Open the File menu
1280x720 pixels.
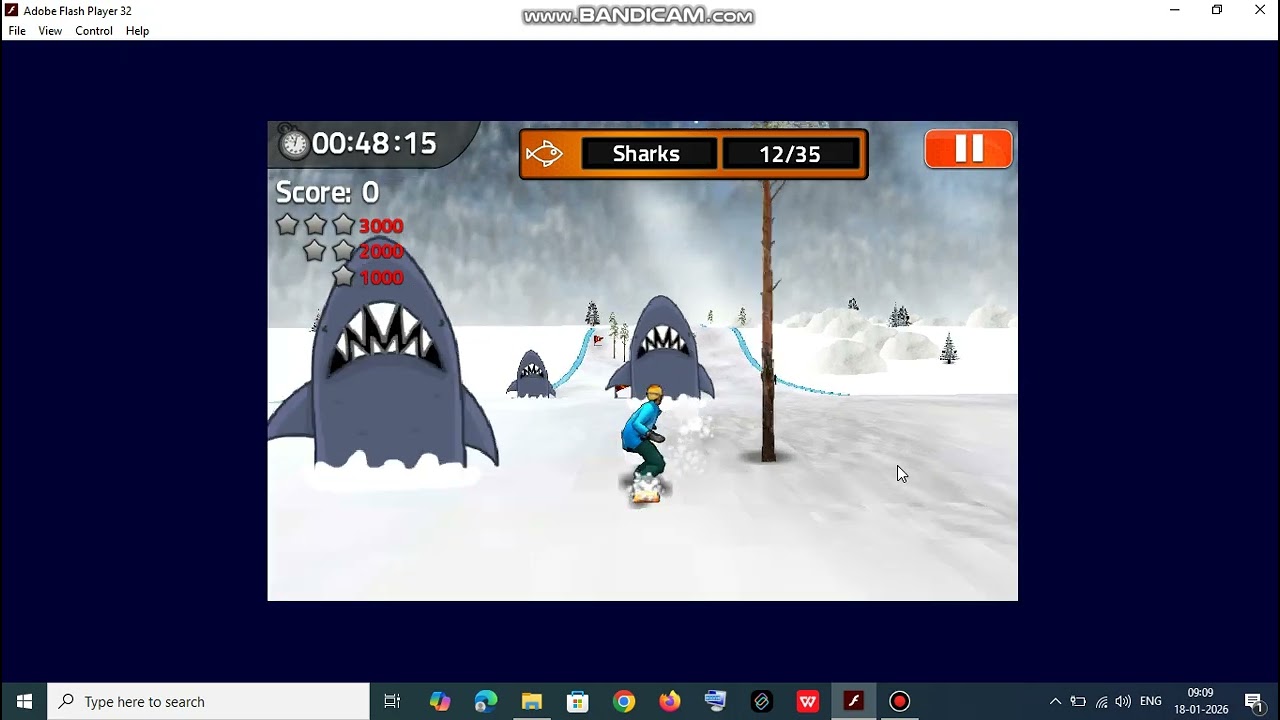pyautogui.click(x=17, y=31)
